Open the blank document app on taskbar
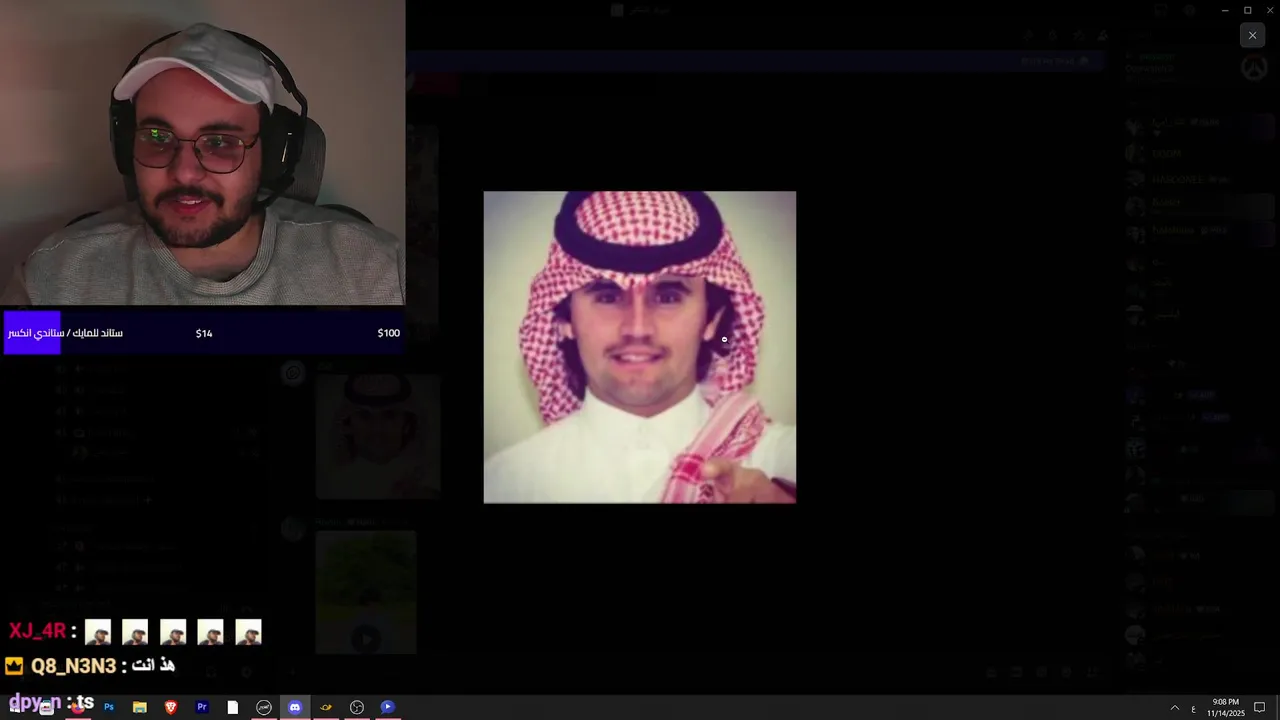Image resolution: width=1280 pixels, height=720 pixels. pyautogui.click(x=233, y=707)
